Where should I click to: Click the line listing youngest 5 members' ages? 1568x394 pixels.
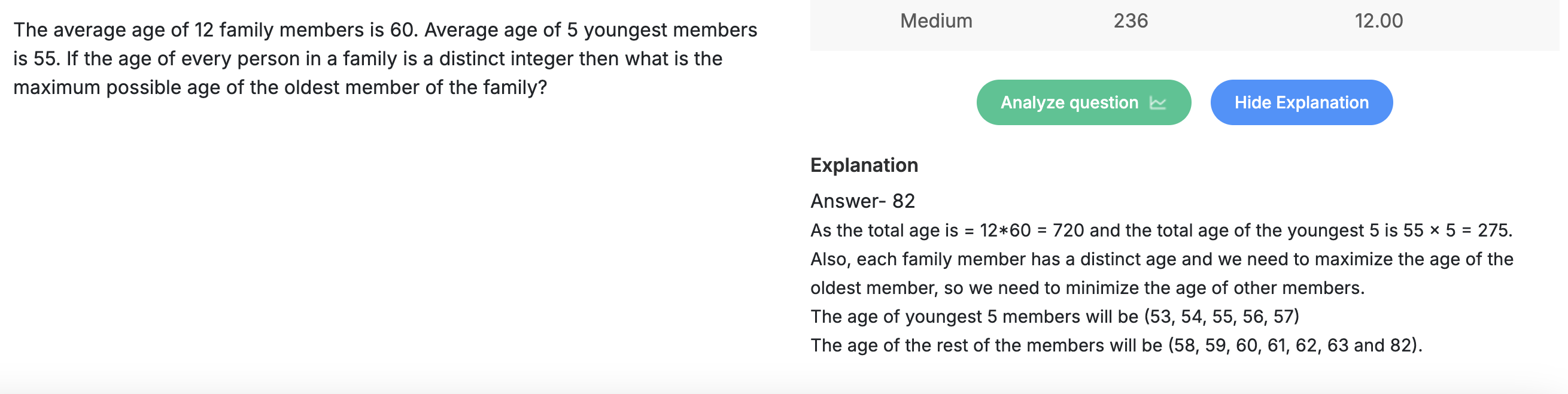point(1055,316)
